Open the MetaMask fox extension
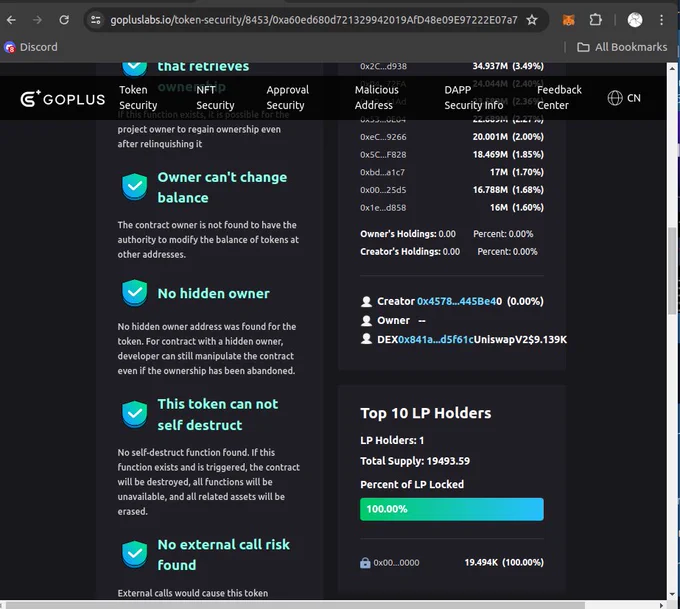The height and width of the screenshot is (609, 680). (x=569, y=20)
